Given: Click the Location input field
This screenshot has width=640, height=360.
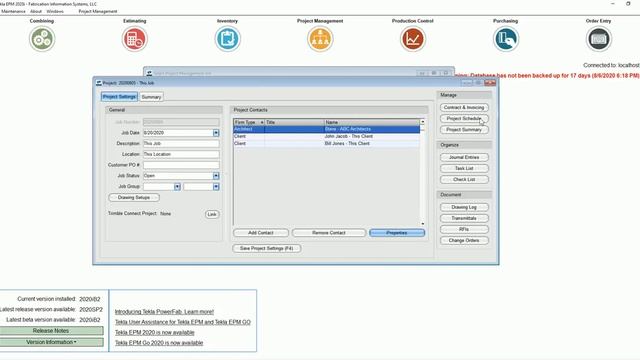Looking at the screenshot, I should coord(181,154).
